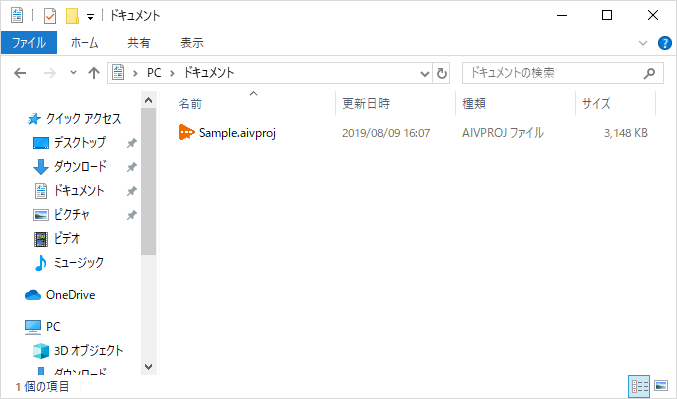This screenshot has width=677, height=399.
Task: Refresh the ドキュメント folder view
Action: point(441,73)
